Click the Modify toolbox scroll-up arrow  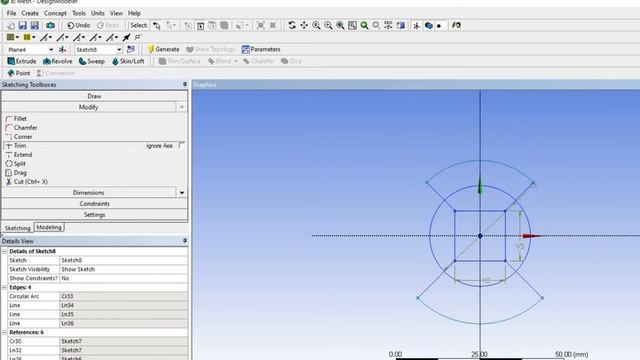tap(182, 107)
